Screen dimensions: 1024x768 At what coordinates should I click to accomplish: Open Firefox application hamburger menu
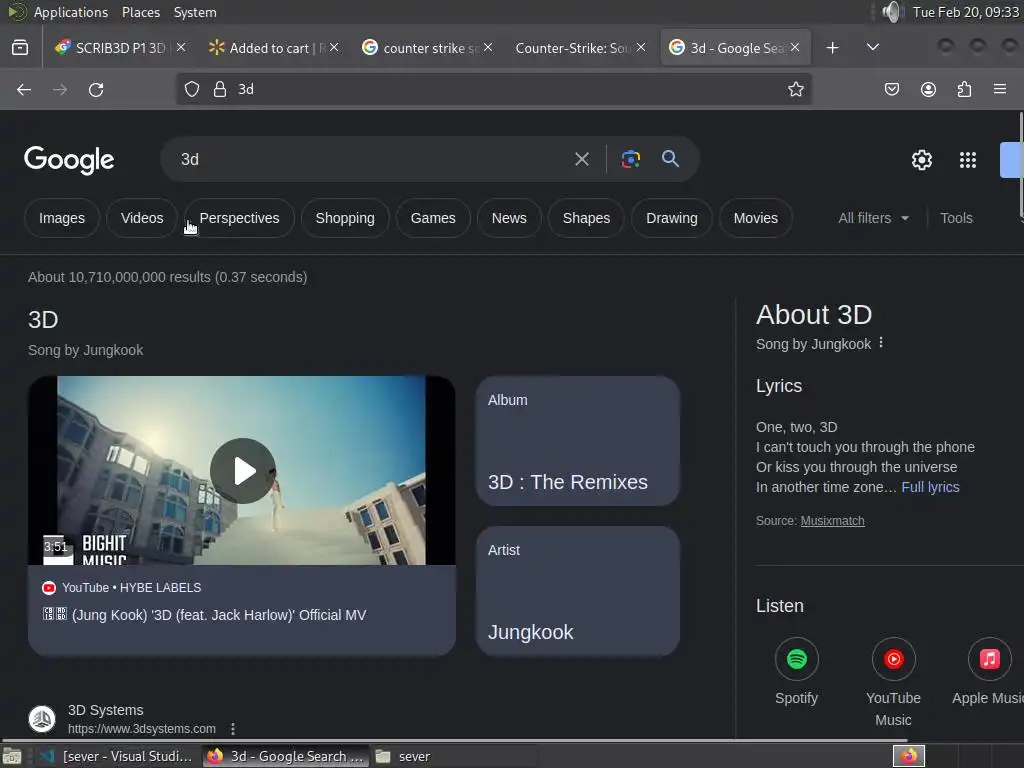point(1000,89)
